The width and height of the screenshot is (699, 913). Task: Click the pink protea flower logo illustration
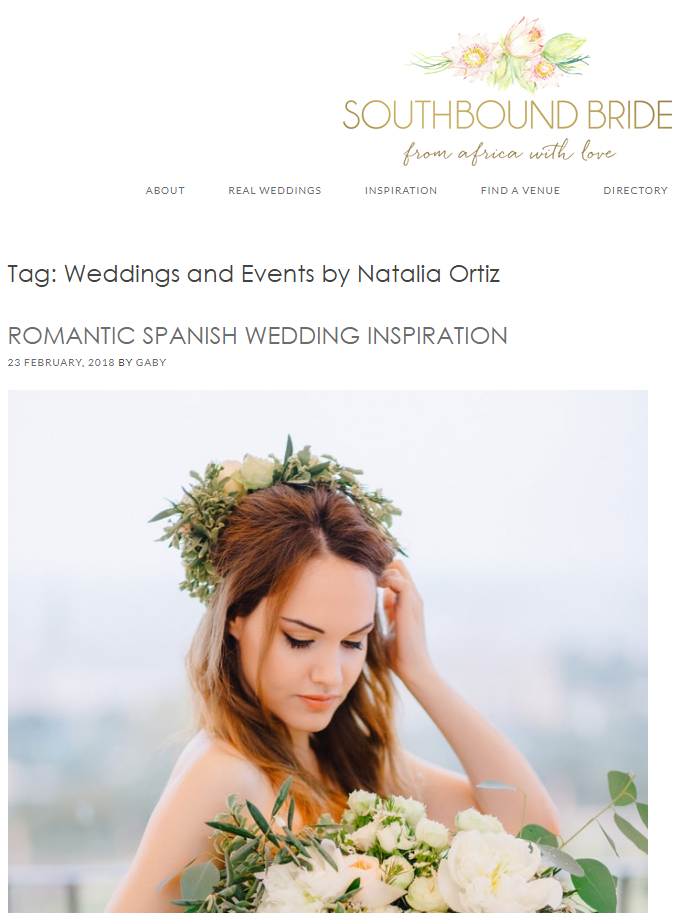[x=501, y=54]
